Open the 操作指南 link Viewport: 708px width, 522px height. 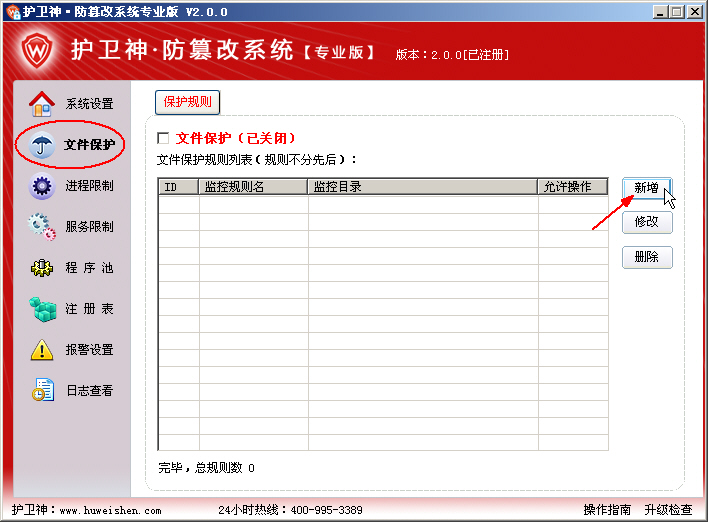click(x=607, y=510)
